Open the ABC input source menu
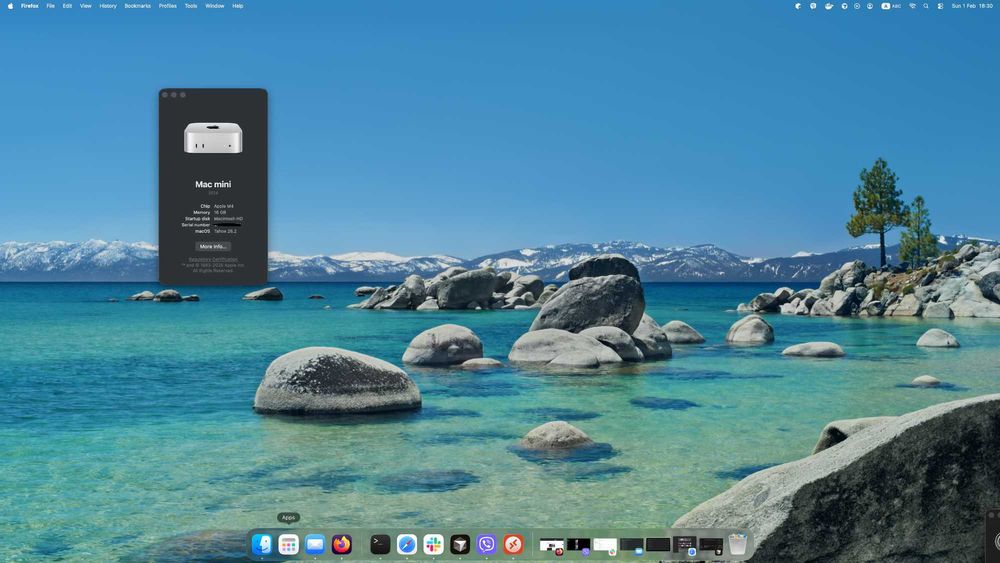 click(892, 6)
